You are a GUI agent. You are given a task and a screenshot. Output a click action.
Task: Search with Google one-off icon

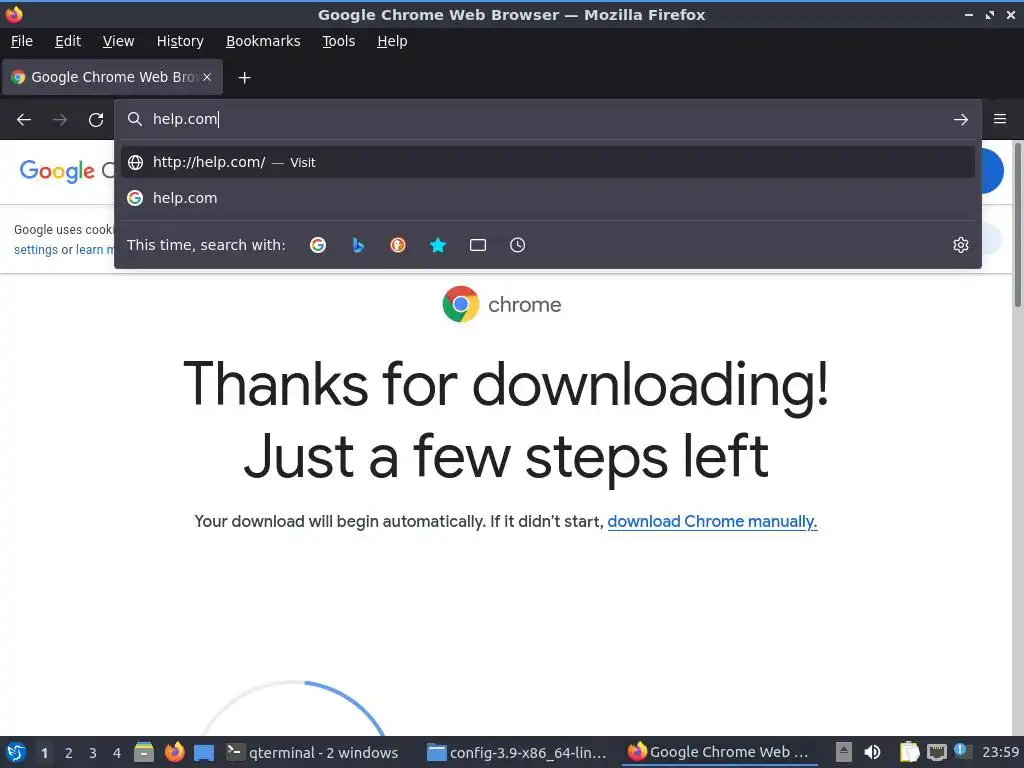318,245
